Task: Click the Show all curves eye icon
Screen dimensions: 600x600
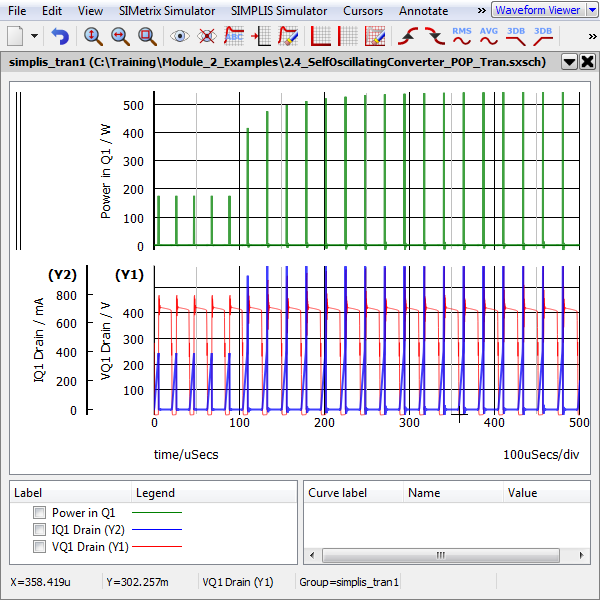Action: pyautogui.click(x=180, y=36)
